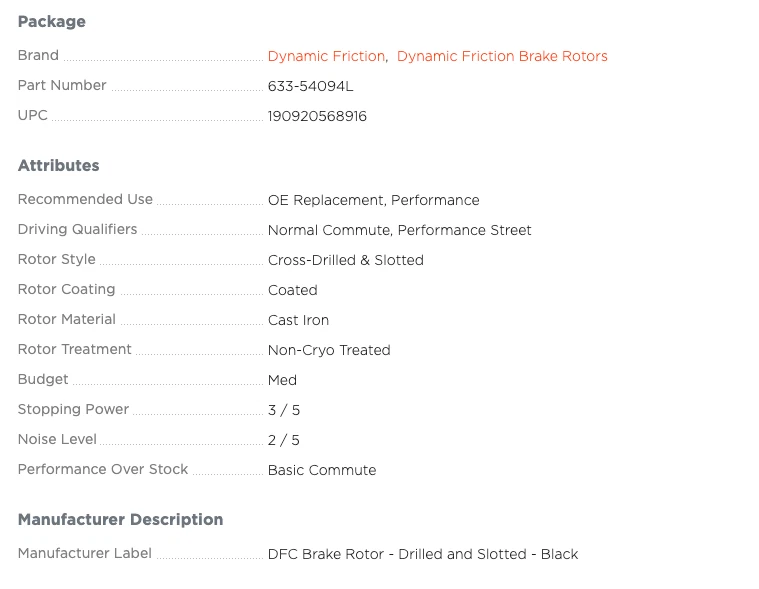Click the Brand label
759x589 pixels.
pos(38,56)
